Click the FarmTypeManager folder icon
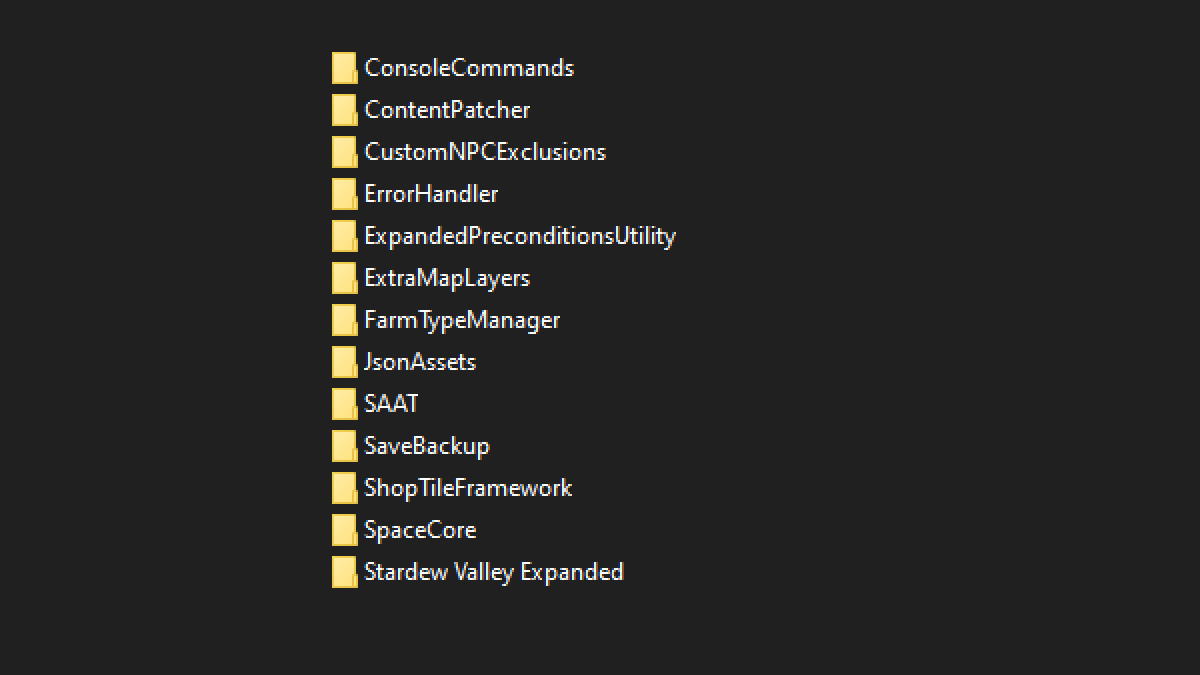Screen dimensions: 1200x675 tap(344, 320)
